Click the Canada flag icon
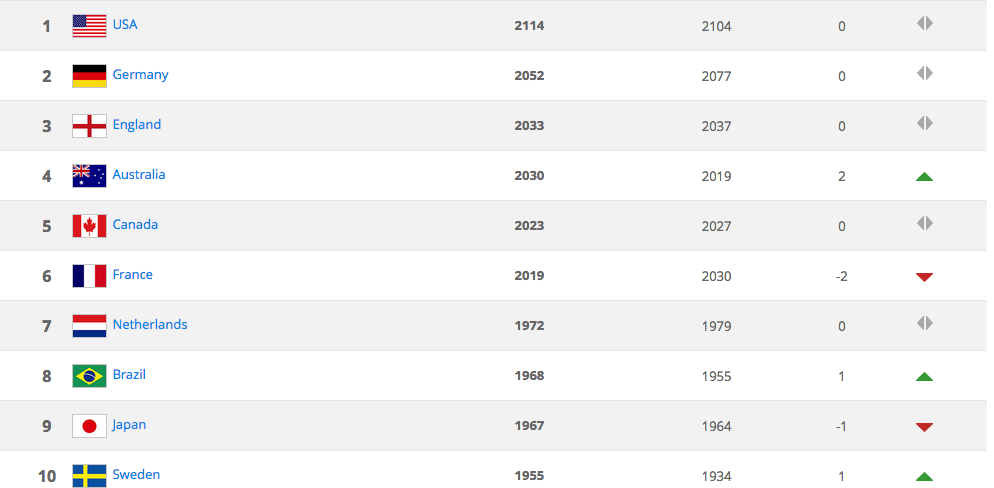Image resolution: width=994 pixels, height=488 pixels. tap(89, 226)
